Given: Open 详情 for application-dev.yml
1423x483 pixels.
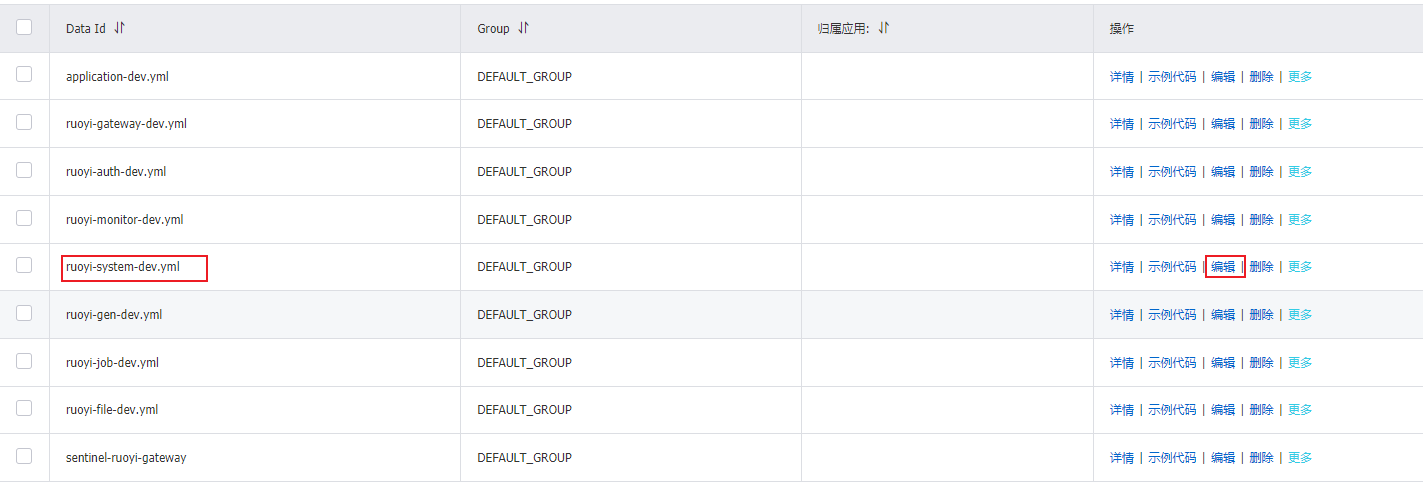Looking at the screenshot, I should tap(1122, 76).
